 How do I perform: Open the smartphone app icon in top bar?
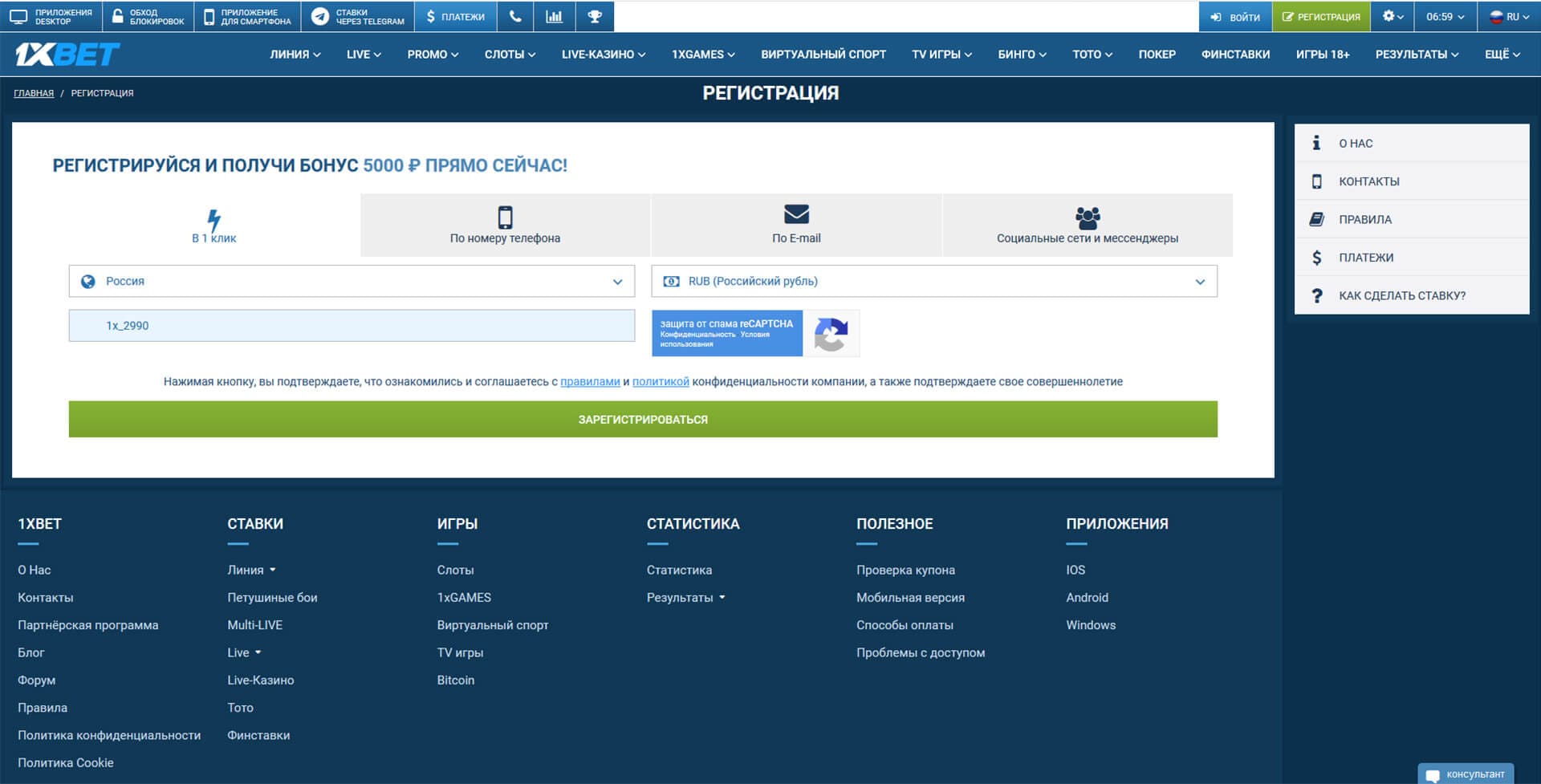[209, 16]
